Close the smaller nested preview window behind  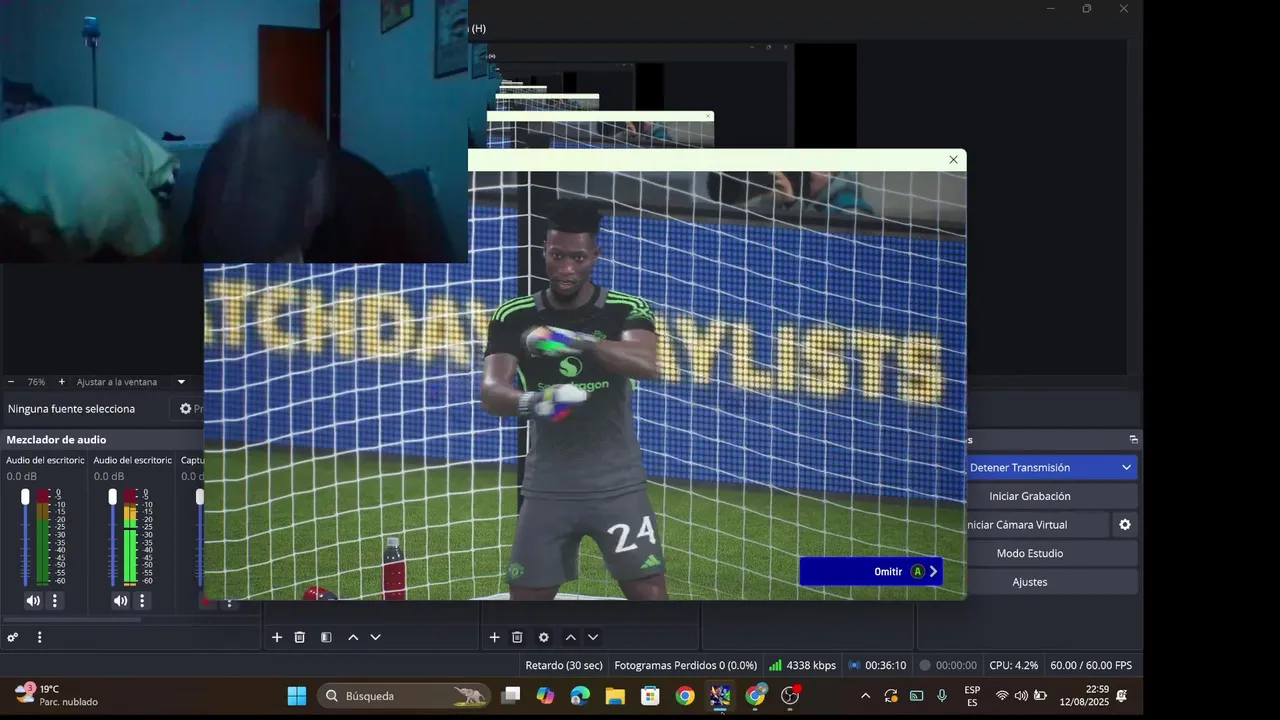point(708,116)
